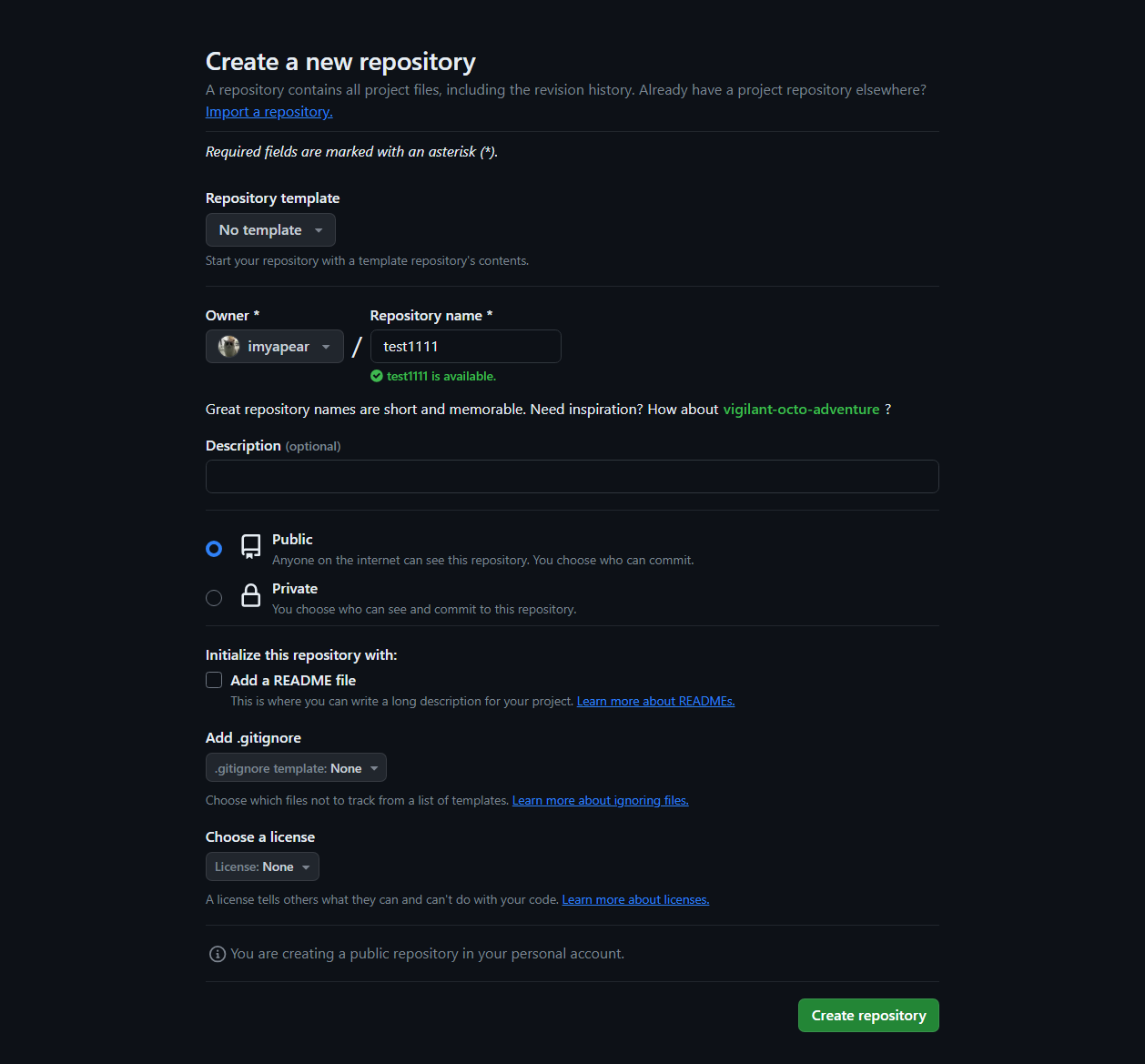The image size is (1145, 1064).
Task: Click the Create repository button
Action: point(868,1016)
